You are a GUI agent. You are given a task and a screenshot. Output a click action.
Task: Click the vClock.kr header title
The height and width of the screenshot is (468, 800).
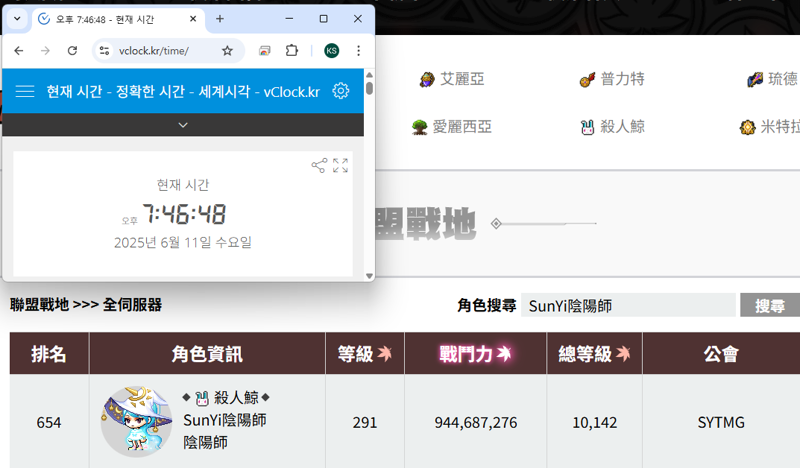tap(183, 91)
